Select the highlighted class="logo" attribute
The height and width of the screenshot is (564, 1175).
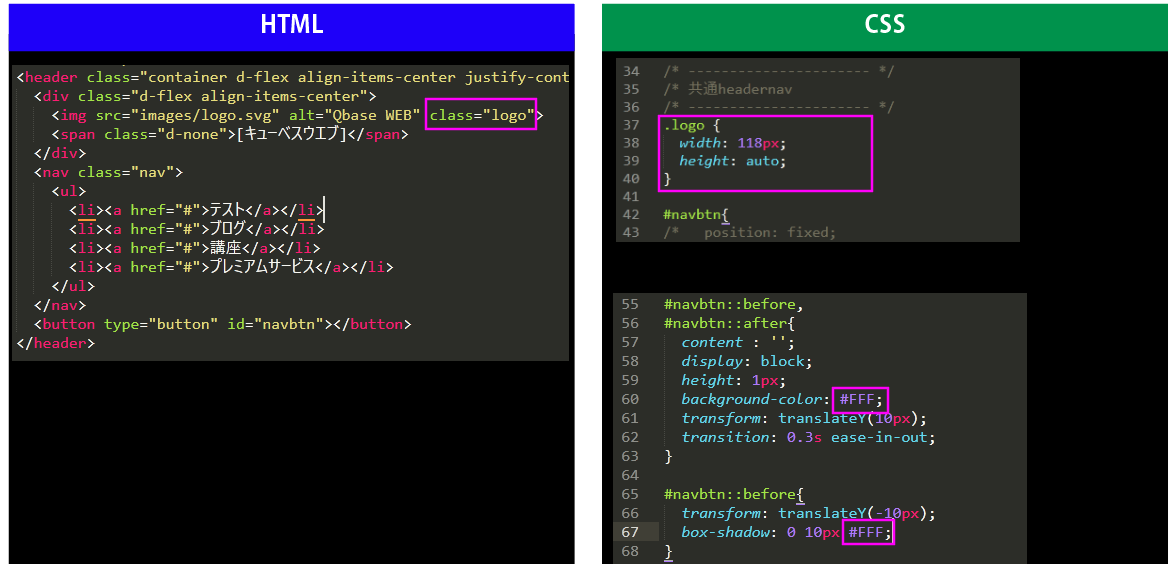pos(481,115)
